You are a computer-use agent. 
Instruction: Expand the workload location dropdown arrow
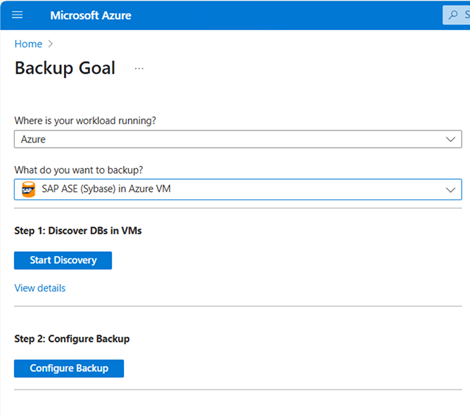(x=450, y=139)
